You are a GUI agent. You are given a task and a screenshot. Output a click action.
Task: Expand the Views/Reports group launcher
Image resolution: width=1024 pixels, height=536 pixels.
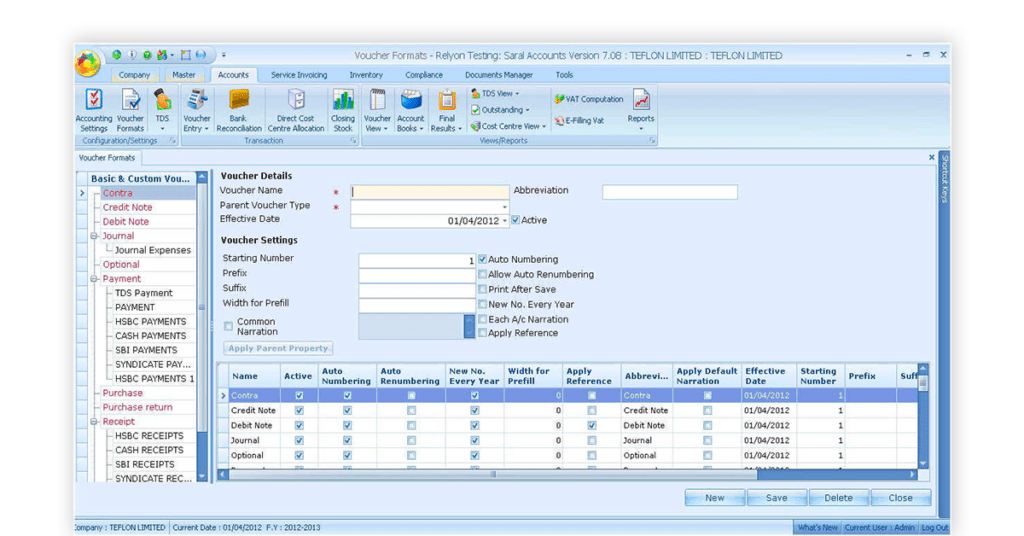pos(652,140)
